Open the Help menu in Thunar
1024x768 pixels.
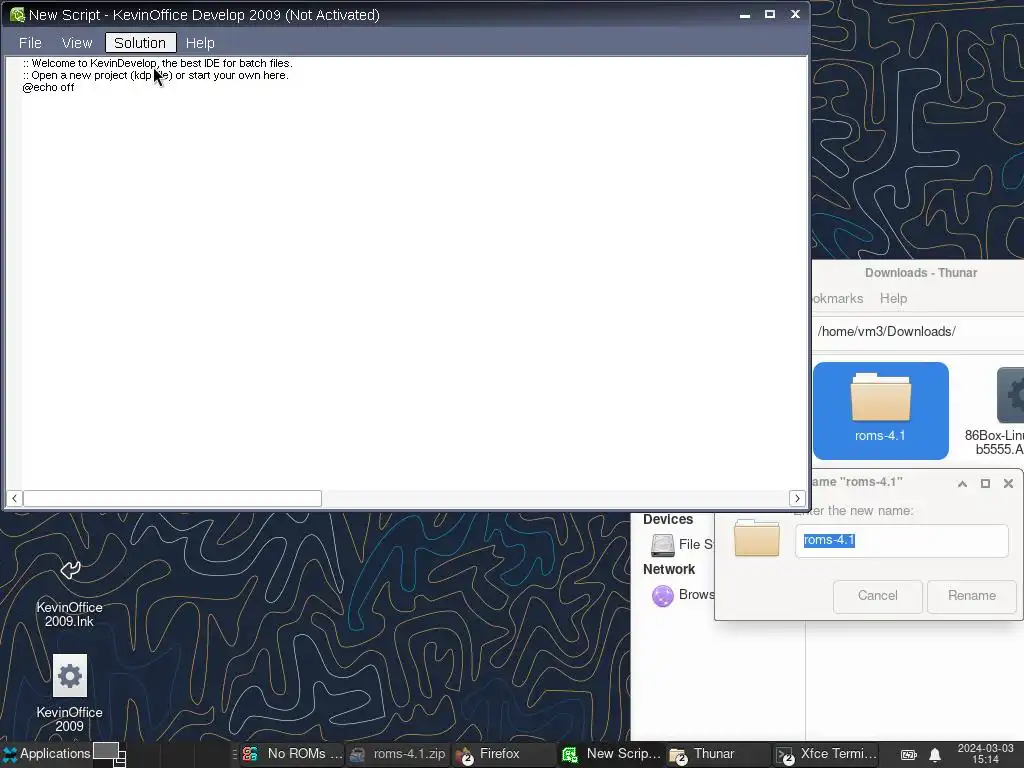point(893,298)
